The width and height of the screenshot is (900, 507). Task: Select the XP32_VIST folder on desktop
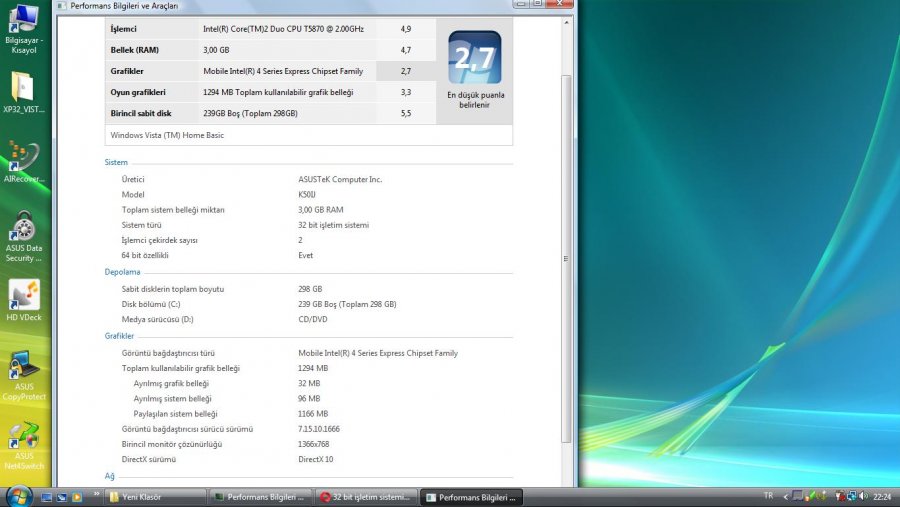[x=22, y=90]
